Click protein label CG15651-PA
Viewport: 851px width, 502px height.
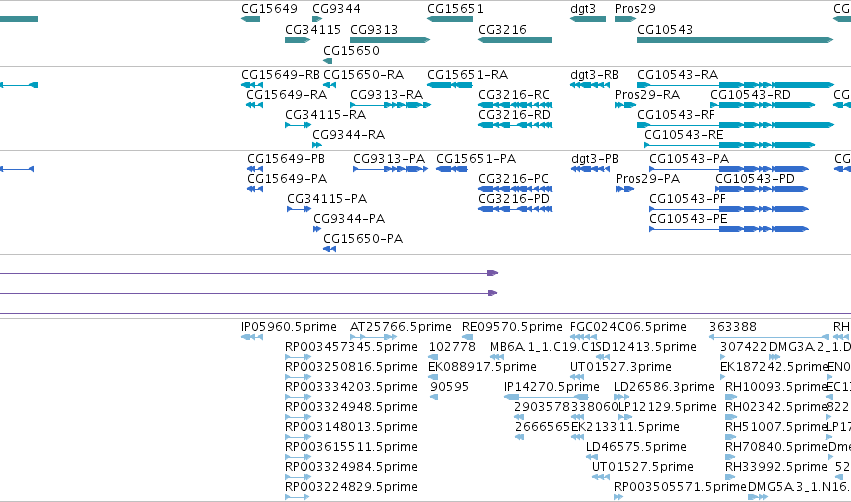coord(476,158)
